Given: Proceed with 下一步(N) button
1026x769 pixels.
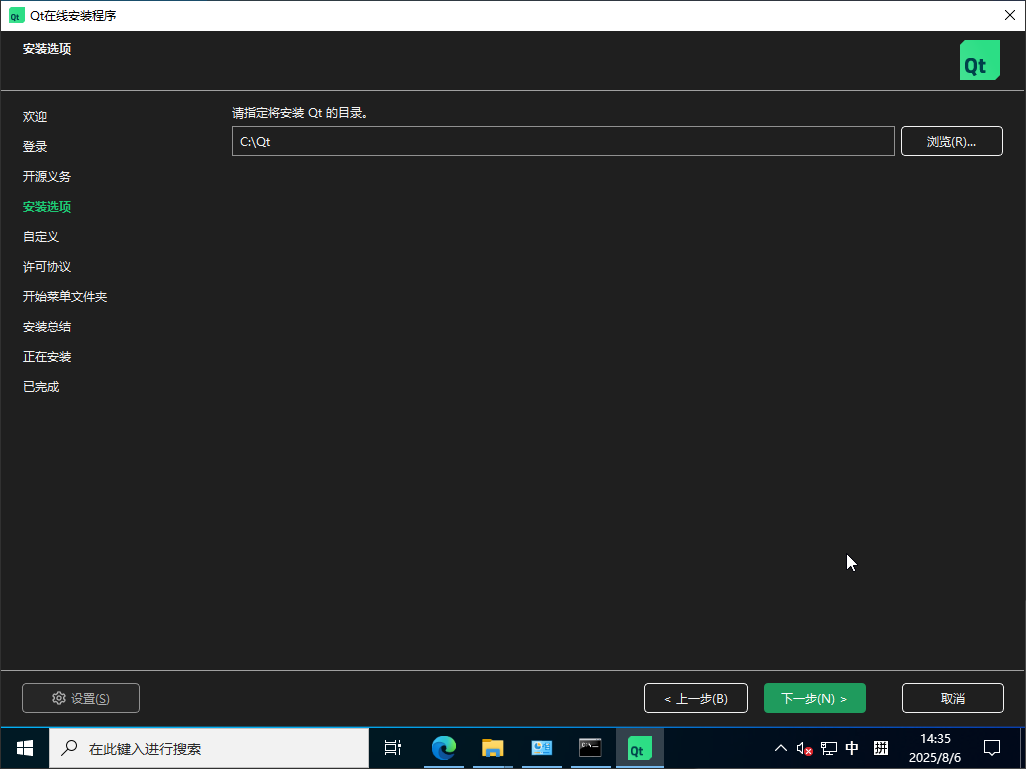Looking at the screenshot, I should (815, 698).
